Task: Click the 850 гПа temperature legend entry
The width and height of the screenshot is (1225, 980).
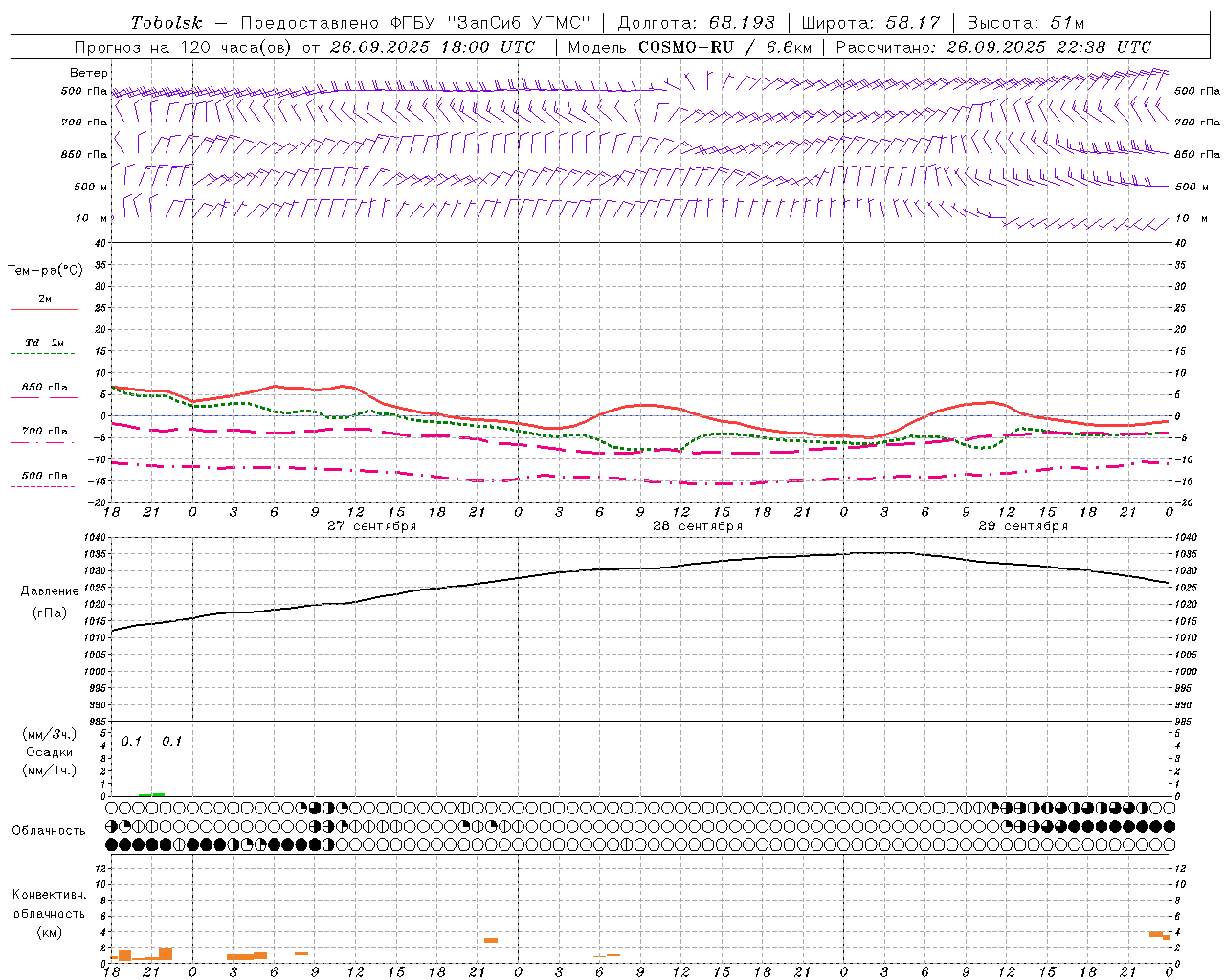Action: pyautogui.click(x=44, y=388)
